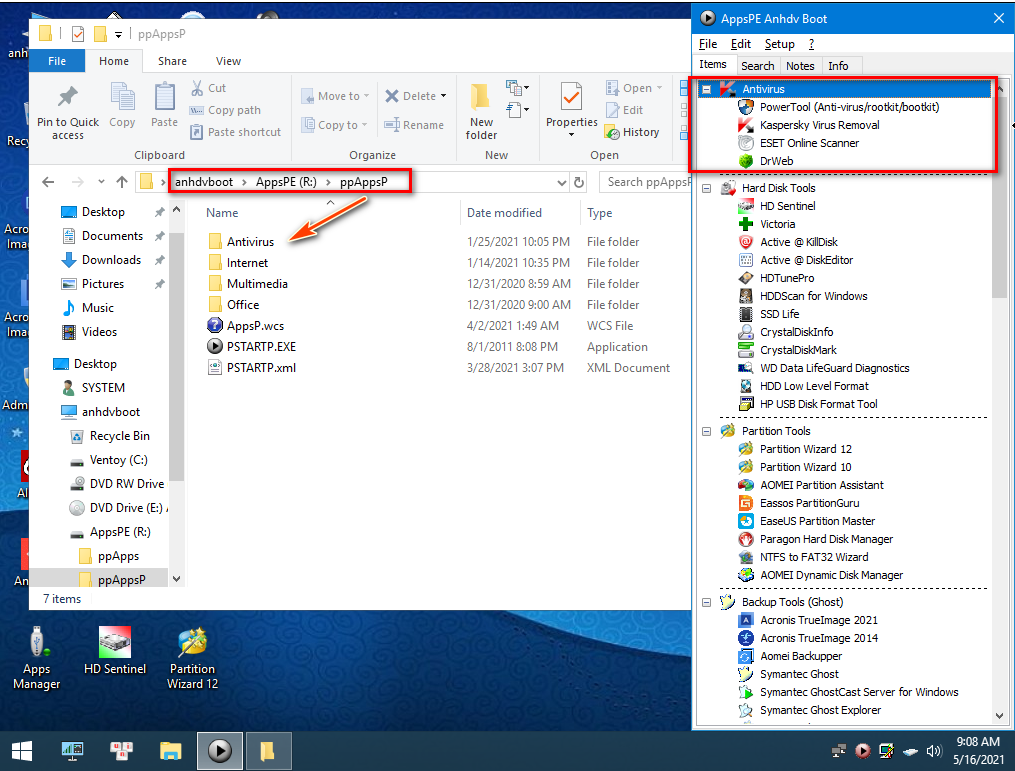Collapse the Antivirus group
The image size is (1015, 771).
coord(707,89)
